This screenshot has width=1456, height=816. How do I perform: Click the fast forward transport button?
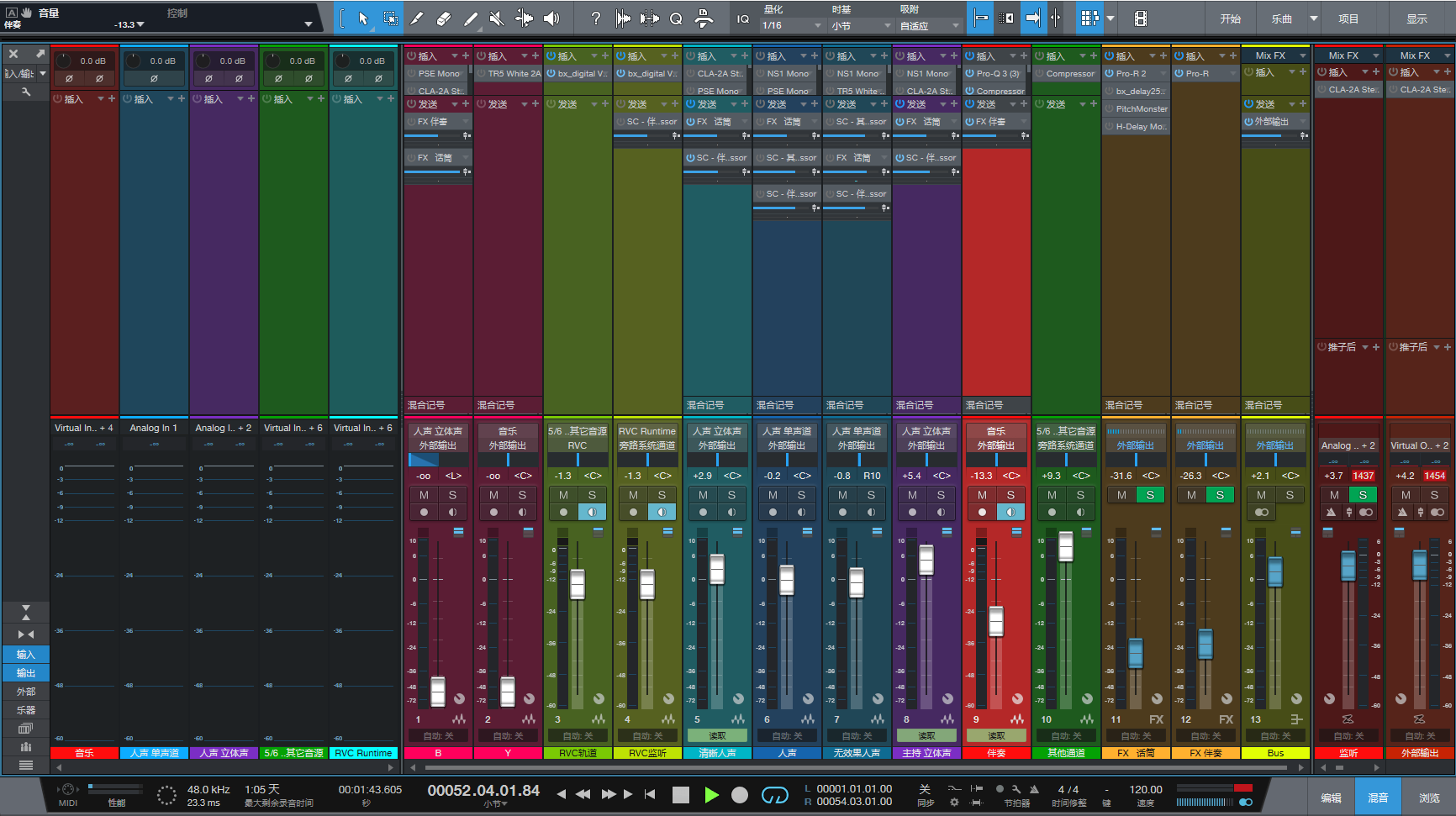coord(609,794)
